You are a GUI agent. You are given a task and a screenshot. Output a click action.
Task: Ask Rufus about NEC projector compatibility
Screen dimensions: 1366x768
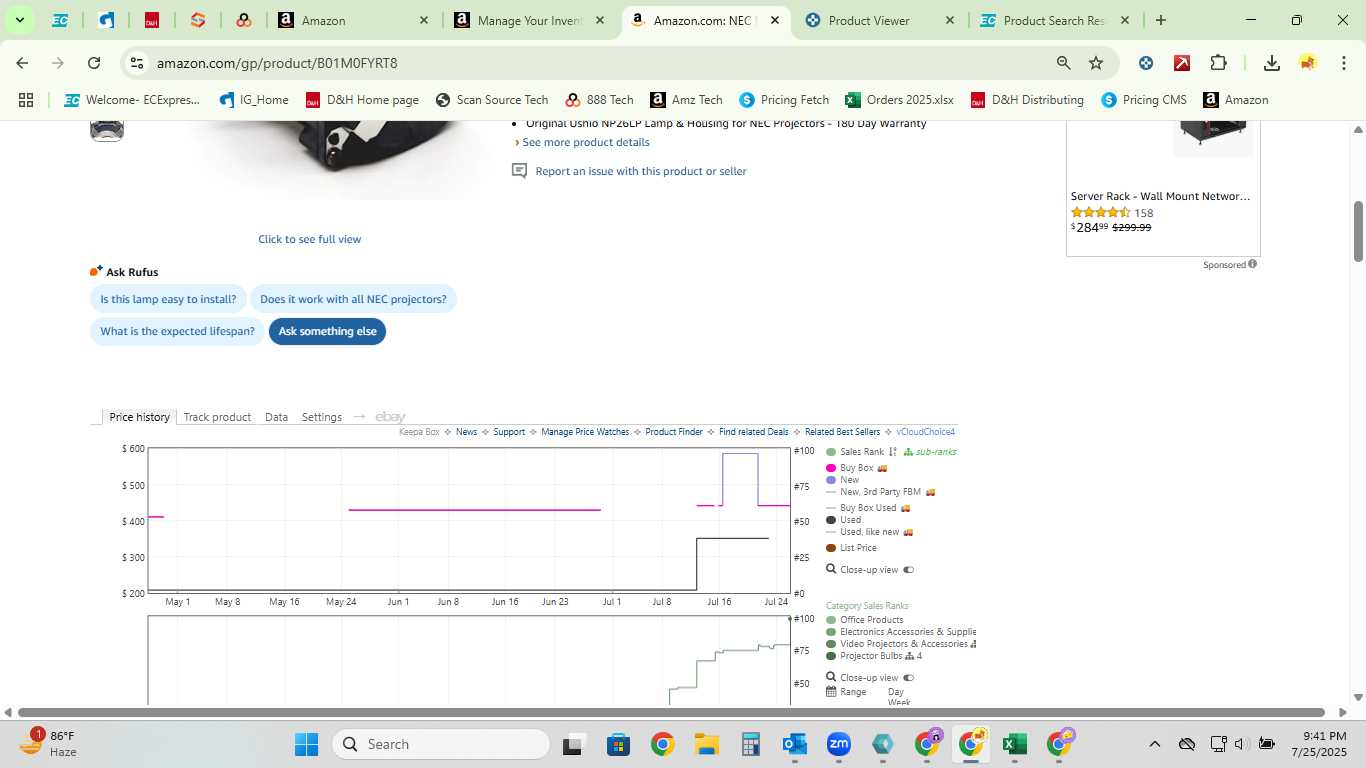[353, 299]
